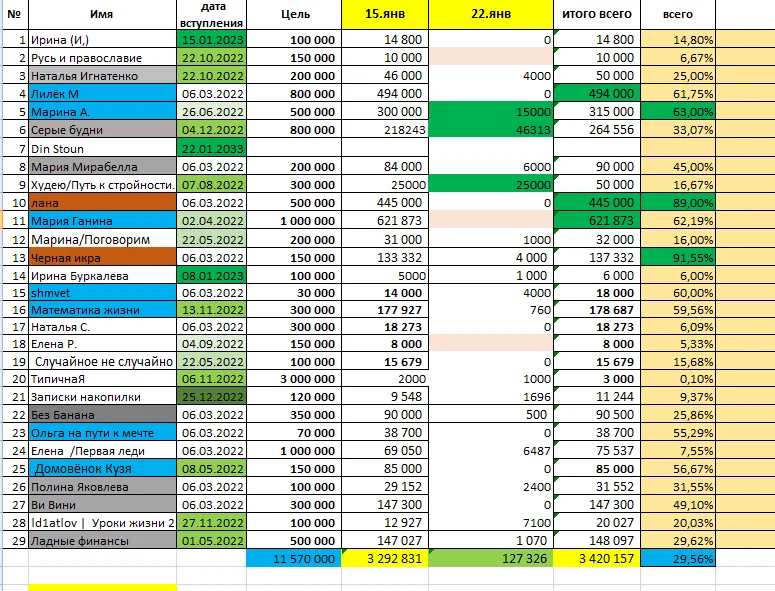Click the cell 'Марина/Поговорим'
The height and width of the screenshot is (591, 775).
pos(102,239)
